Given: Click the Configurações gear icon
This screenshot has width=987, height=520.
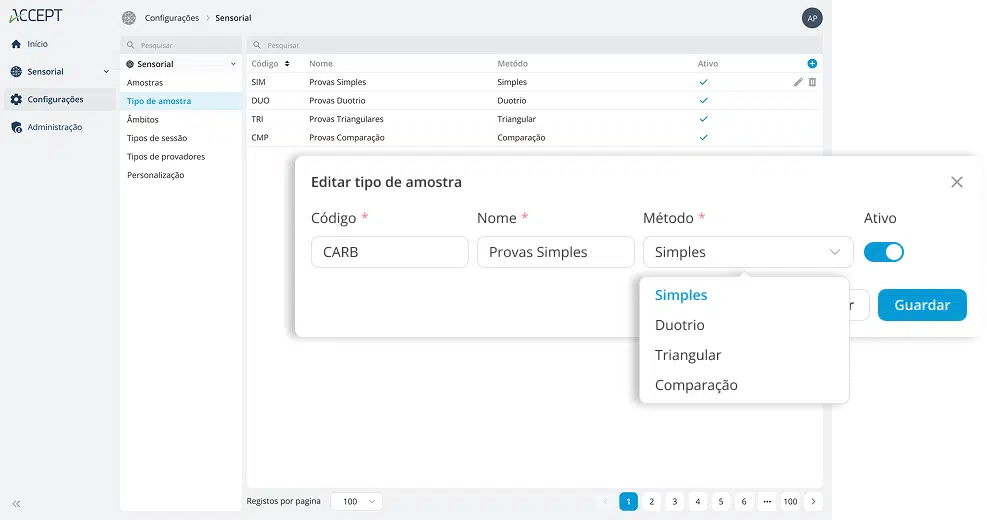Looking at the screenshot, I should [16, 99].
